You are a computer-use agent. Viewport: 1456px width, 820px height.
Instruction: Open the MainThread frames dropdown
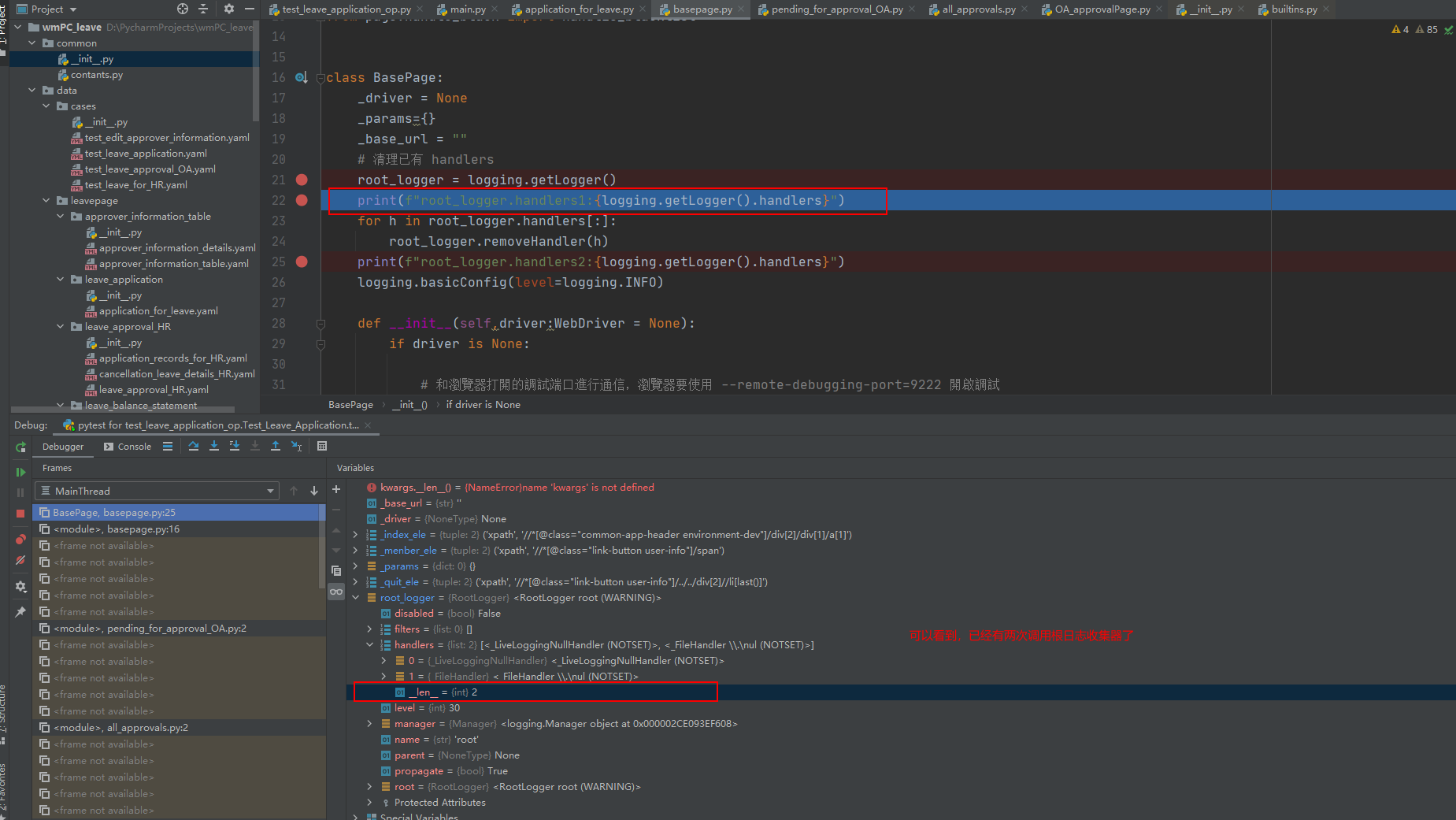(157, 491)
